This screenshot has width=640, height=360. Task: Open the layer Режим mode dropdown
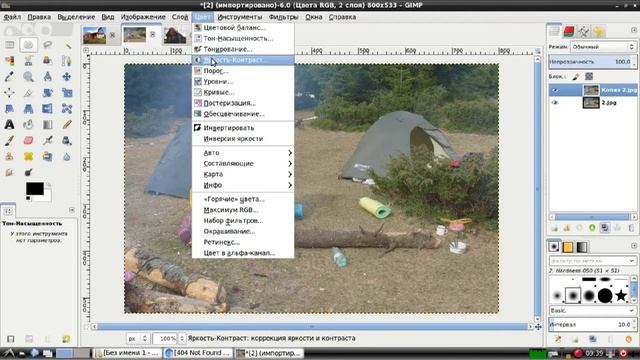tap(603, 47)
